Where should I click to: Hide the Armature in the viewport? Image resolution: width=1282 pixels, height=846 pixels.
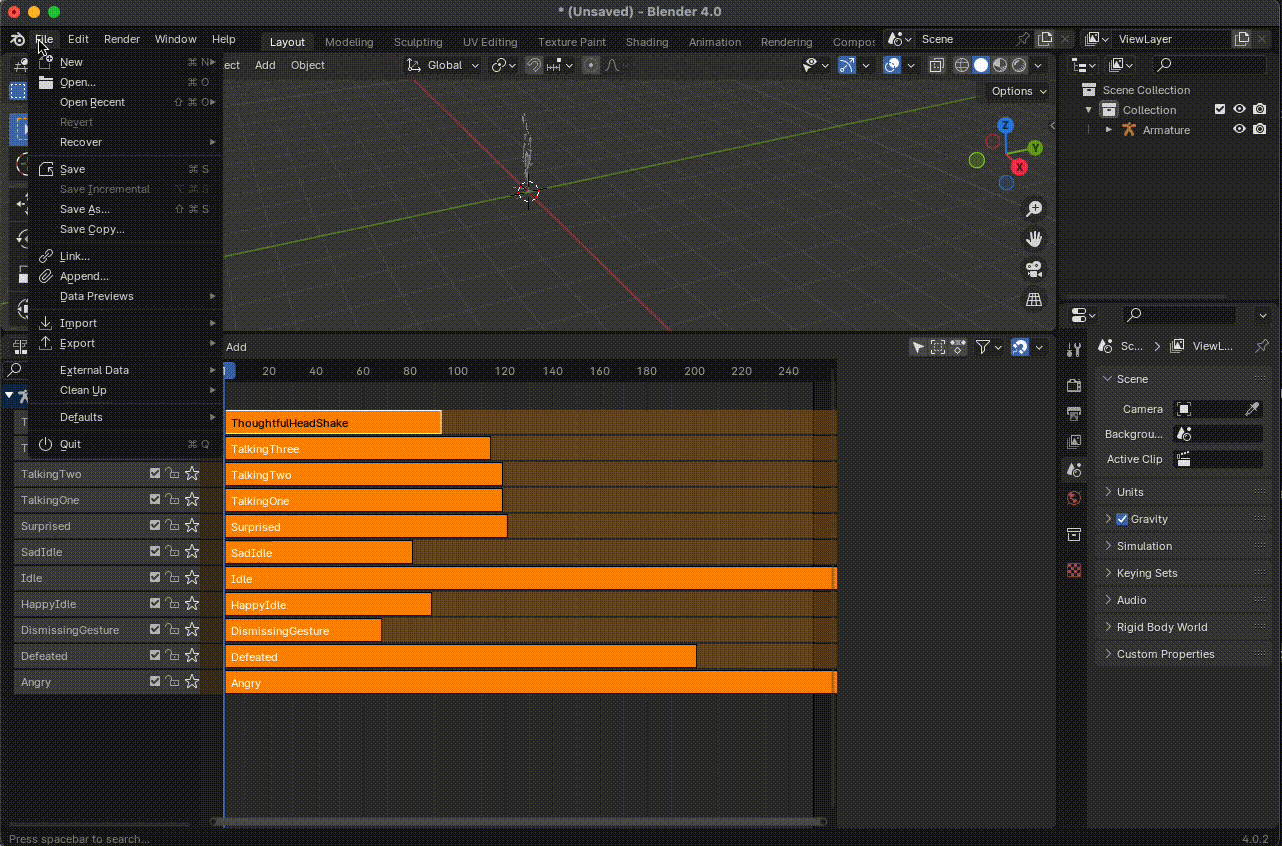[1239, 129]
